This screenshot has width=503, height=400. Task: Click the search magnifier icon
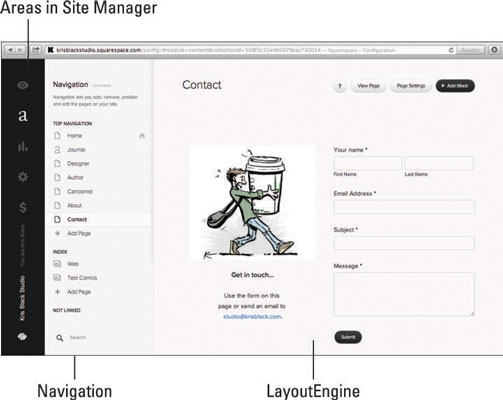[60, 338]
